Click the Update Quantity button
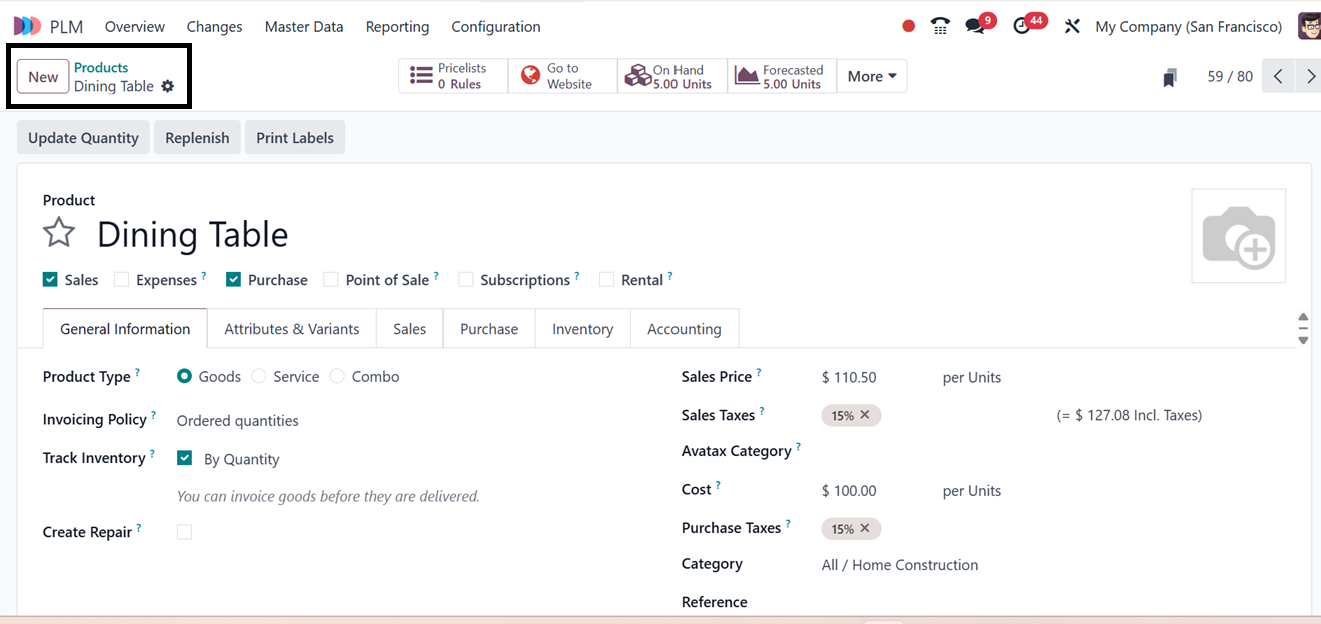Screen dimensions: 1321x624 click(83, 138)
